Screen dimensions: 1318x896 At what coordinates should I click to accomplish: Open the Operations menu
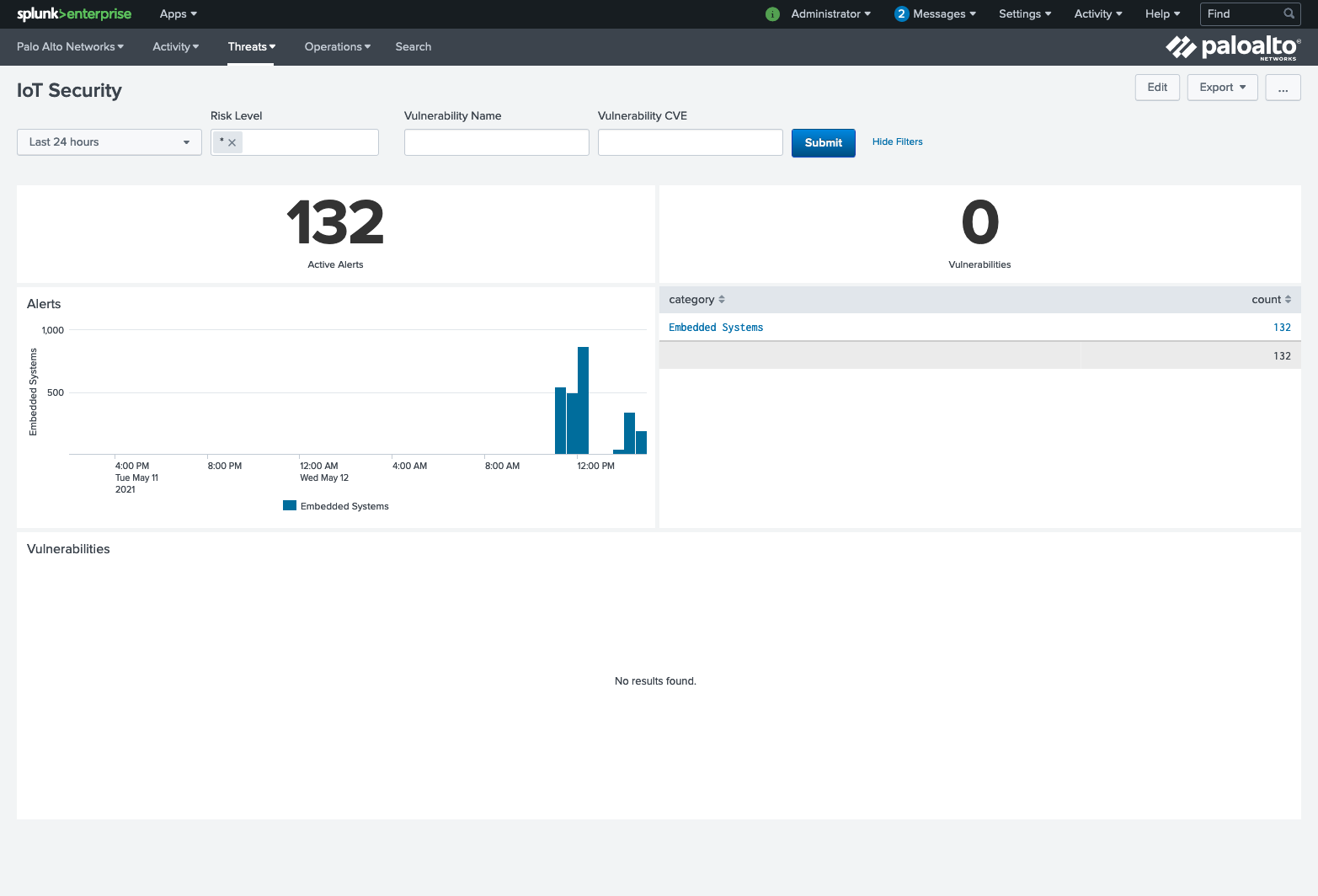point(337,46)
